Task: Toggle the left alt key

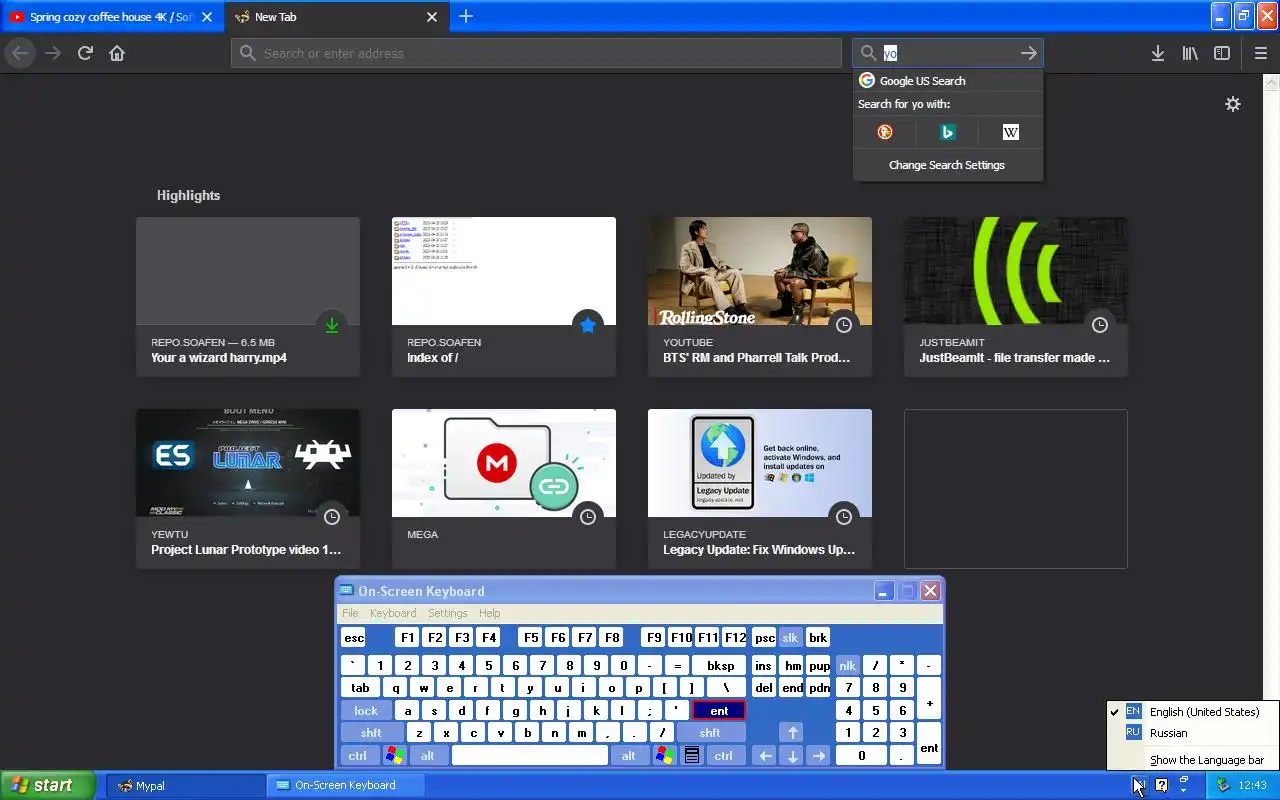Action: (428, 756)
